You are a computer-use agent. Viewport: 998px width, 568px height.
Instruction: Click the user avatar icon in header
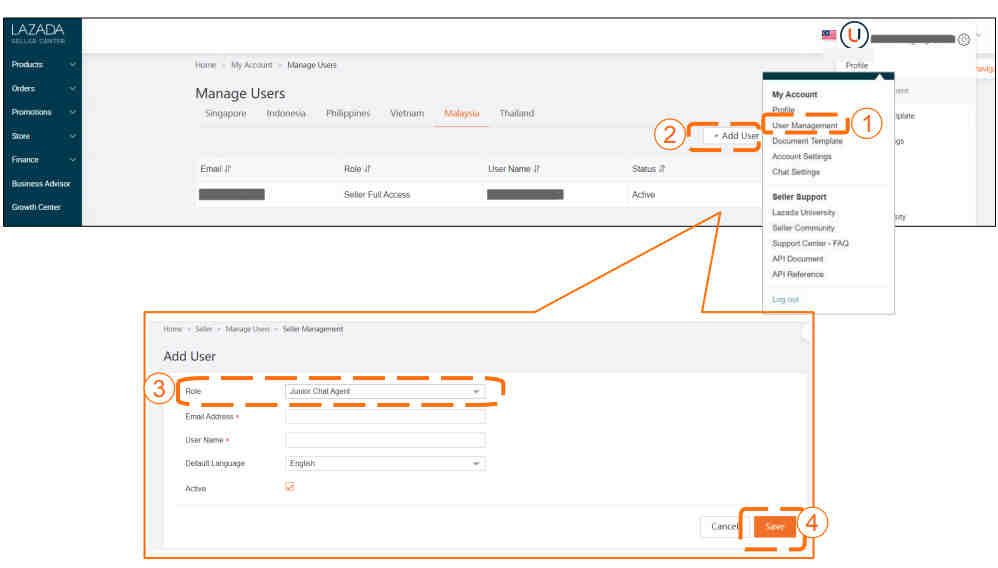(854, 34)
